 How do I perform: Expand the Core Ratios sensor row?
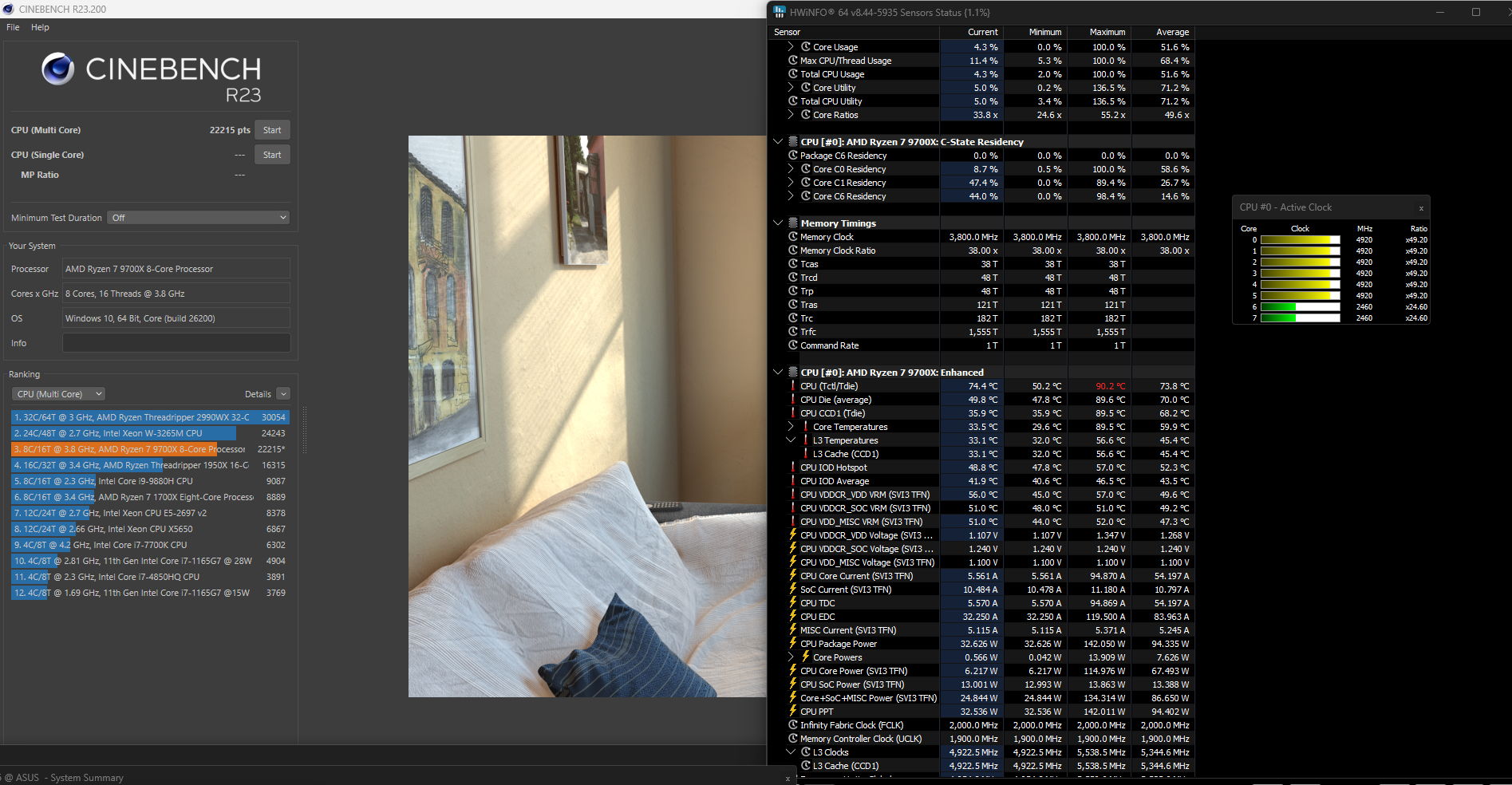(791, 114)
